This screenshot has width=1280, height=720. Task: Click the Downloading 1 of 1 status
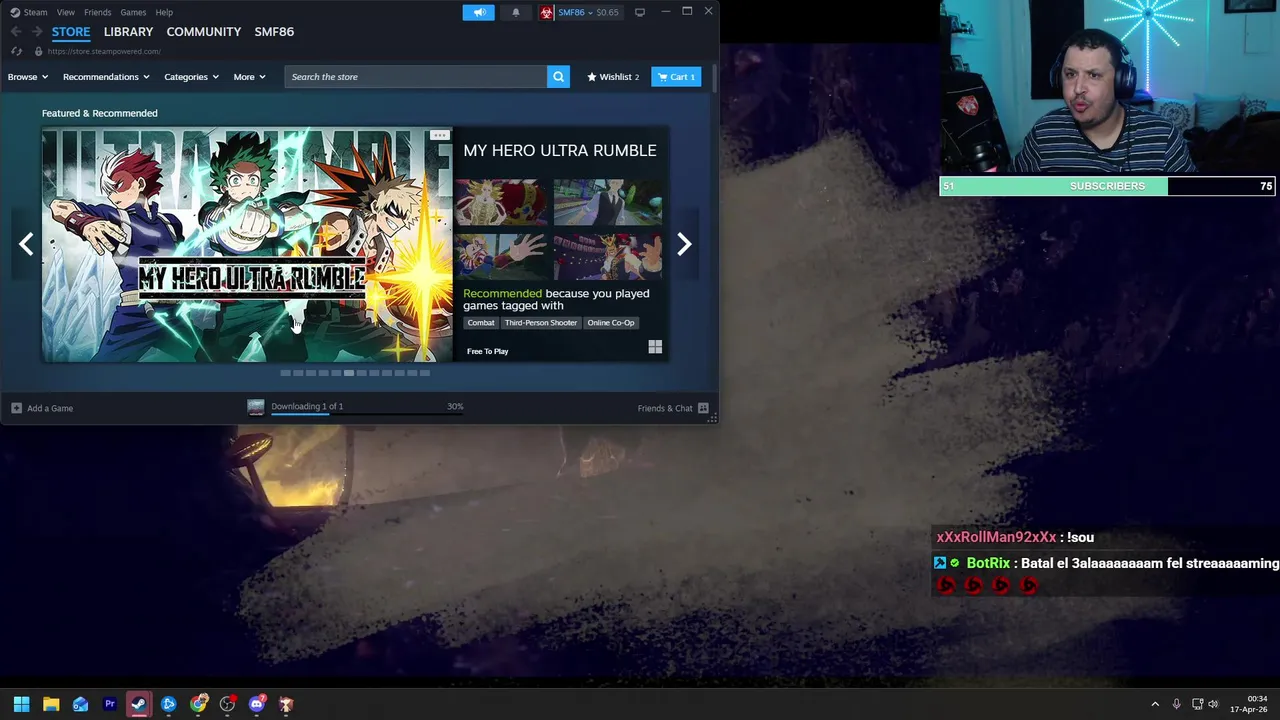307,406
